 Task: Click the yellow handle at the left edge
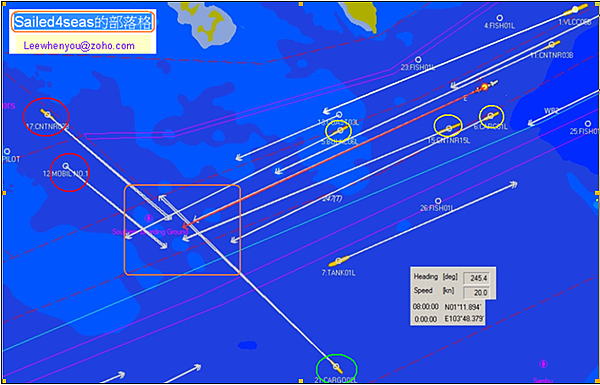click(4, 193)
